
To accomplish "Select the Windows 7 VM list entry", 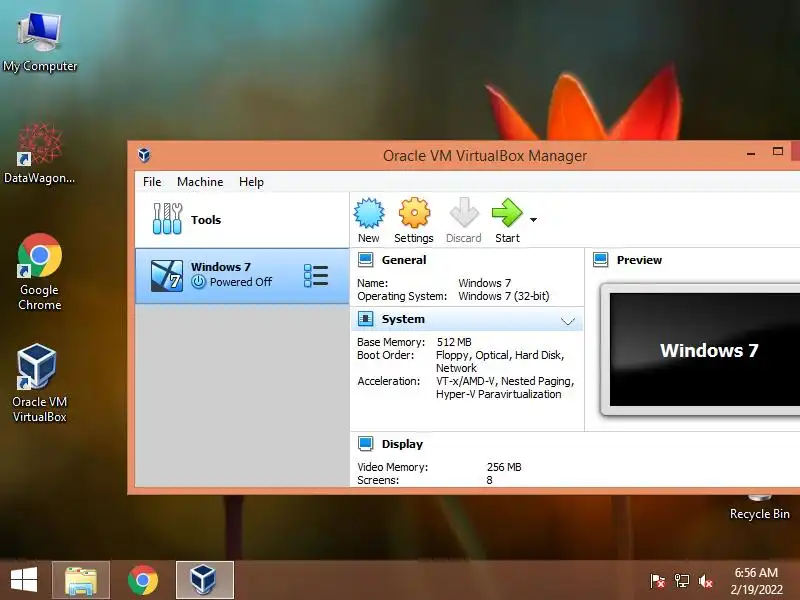I will [x=242, y=276].
